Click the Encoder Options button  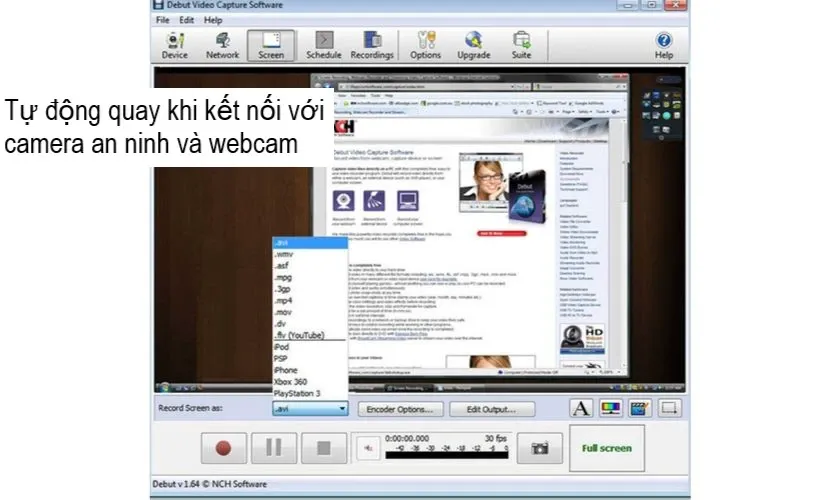coord(400,409)
